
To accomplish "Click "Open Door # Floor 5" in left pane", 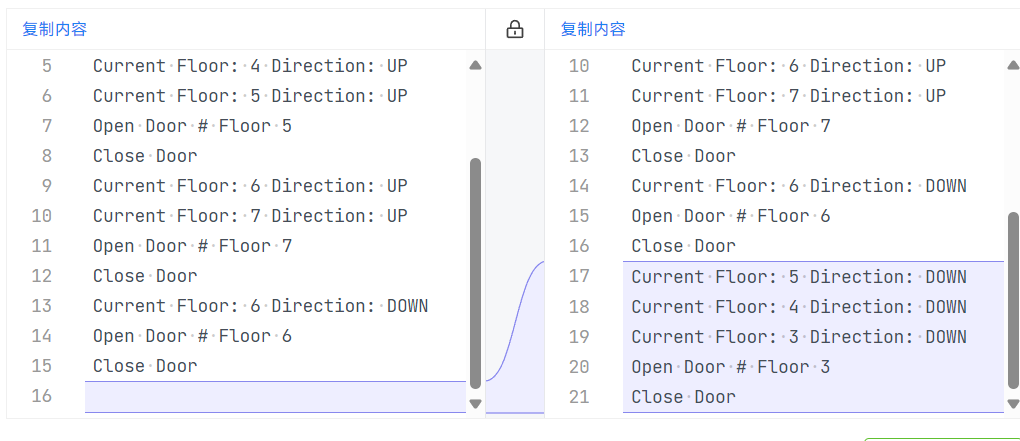I will click(192, 126).
